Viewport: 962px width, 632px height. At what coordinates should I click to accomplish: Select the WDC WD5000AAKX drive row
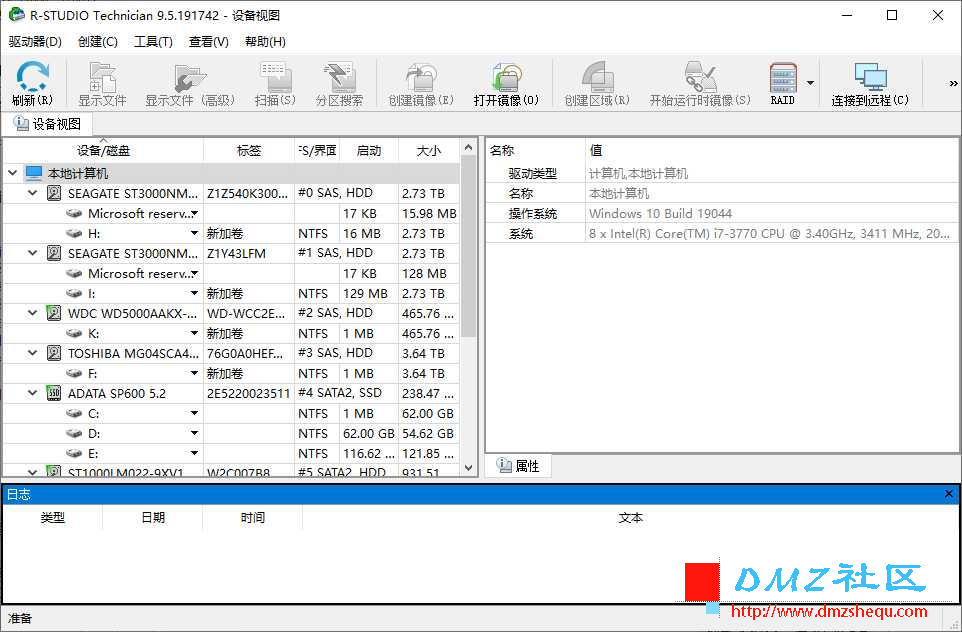pos(231,313)
